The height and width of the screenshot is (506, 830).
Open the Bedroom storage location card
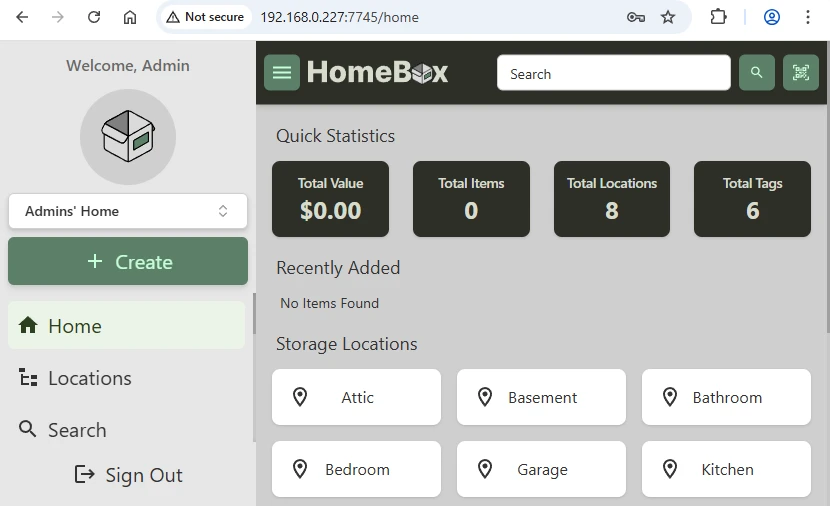(x=356, y=469)
